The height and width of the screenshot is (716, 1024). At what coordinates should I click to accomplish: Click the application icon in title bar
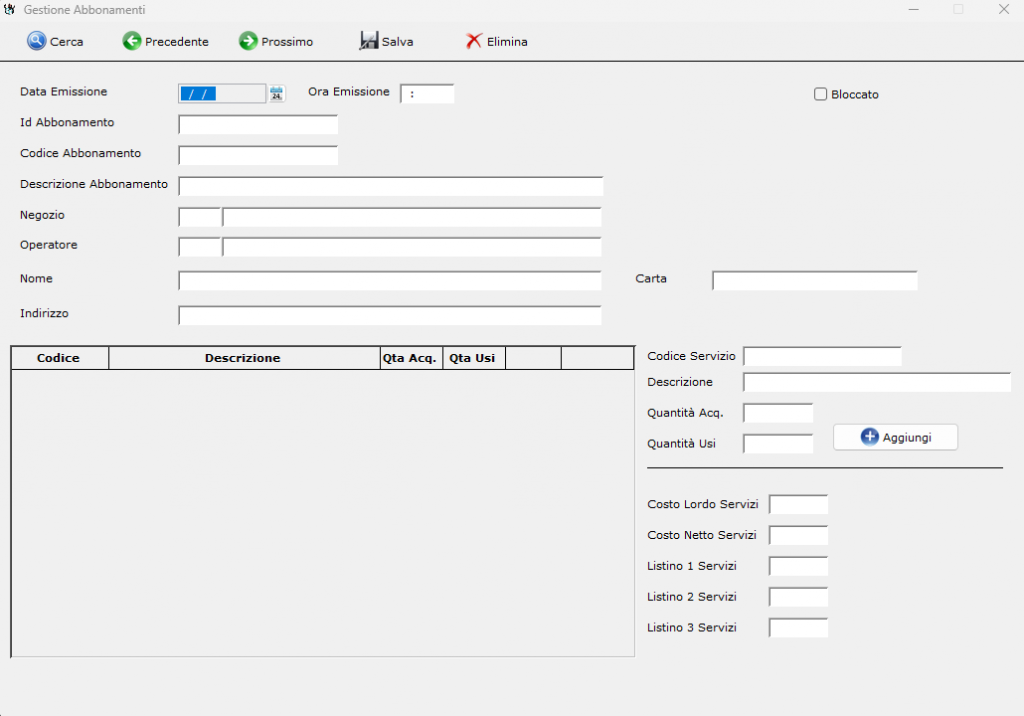click(x=11, y=9)
